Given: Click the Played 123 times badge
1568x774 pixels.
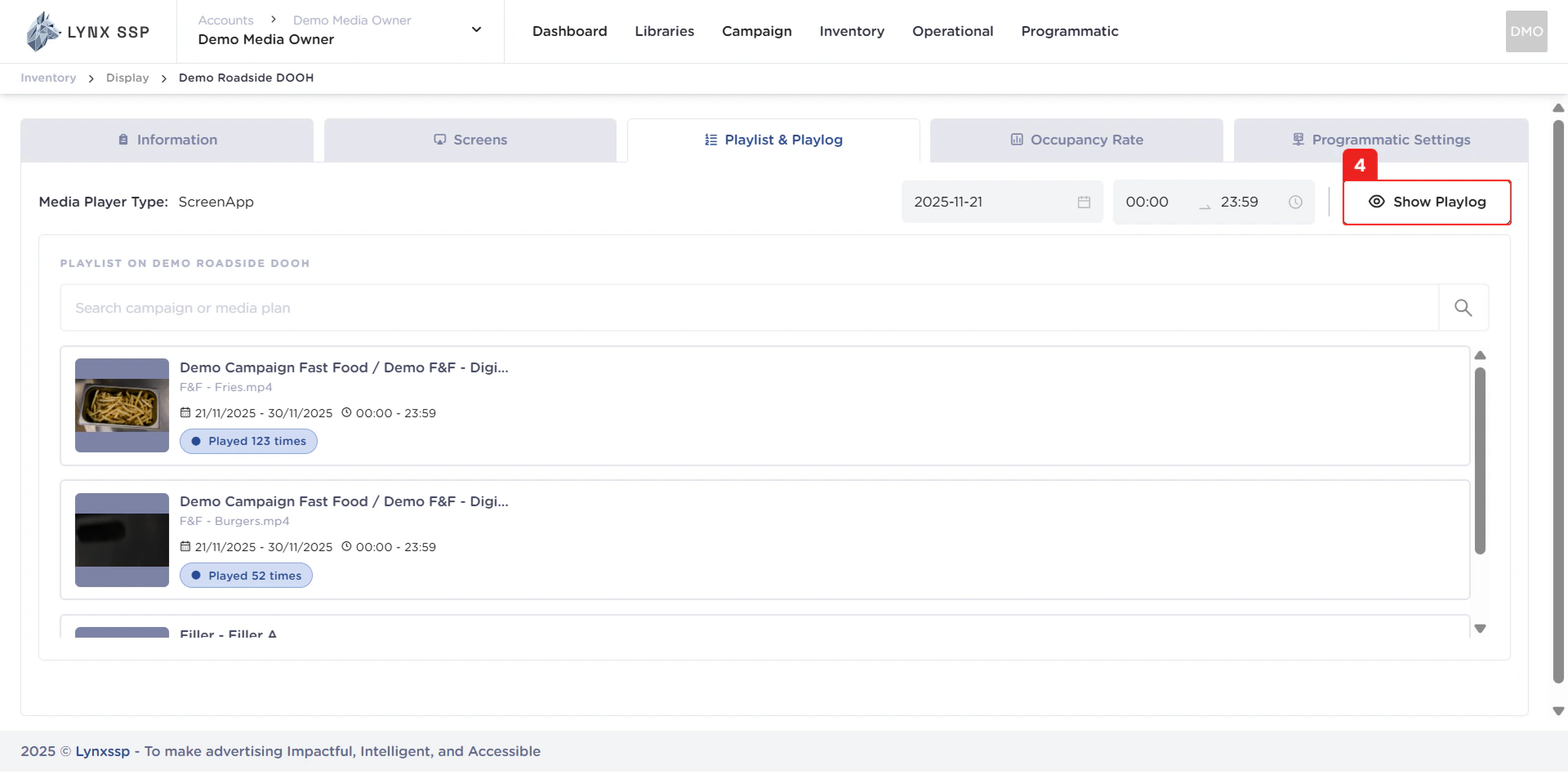Looking at the screenshot, I should [x=248, y=441].
